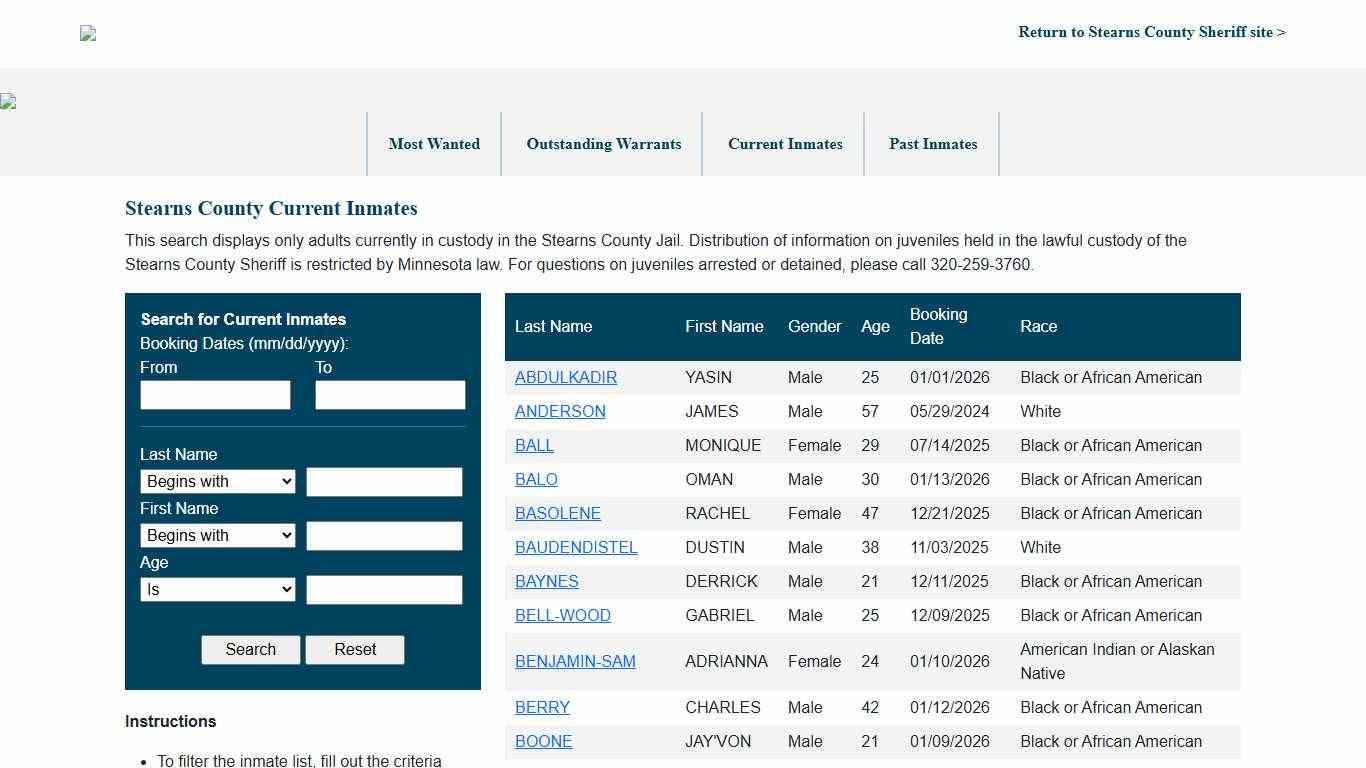
Task: View details for inmate ANDERSON
Action: (x=560, y=411)
